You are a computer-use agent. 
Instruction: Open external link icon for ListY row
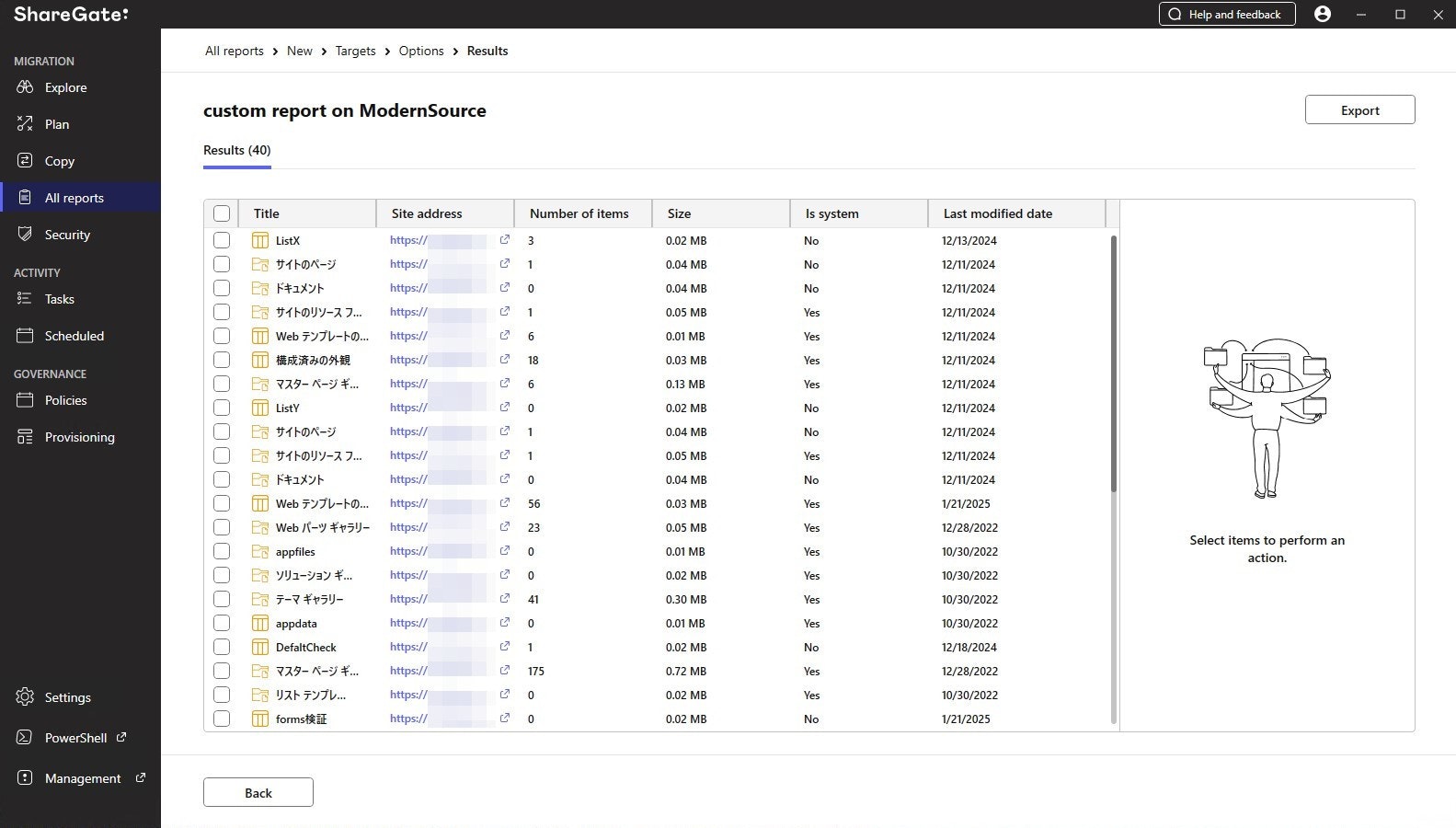[505, 407]
